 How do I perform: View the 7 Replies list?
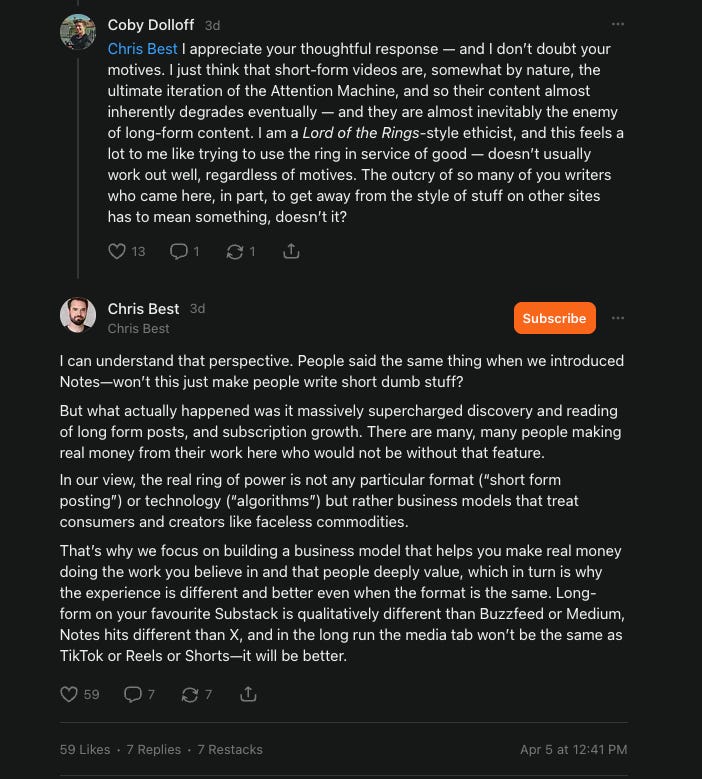(x=154, y=749)
